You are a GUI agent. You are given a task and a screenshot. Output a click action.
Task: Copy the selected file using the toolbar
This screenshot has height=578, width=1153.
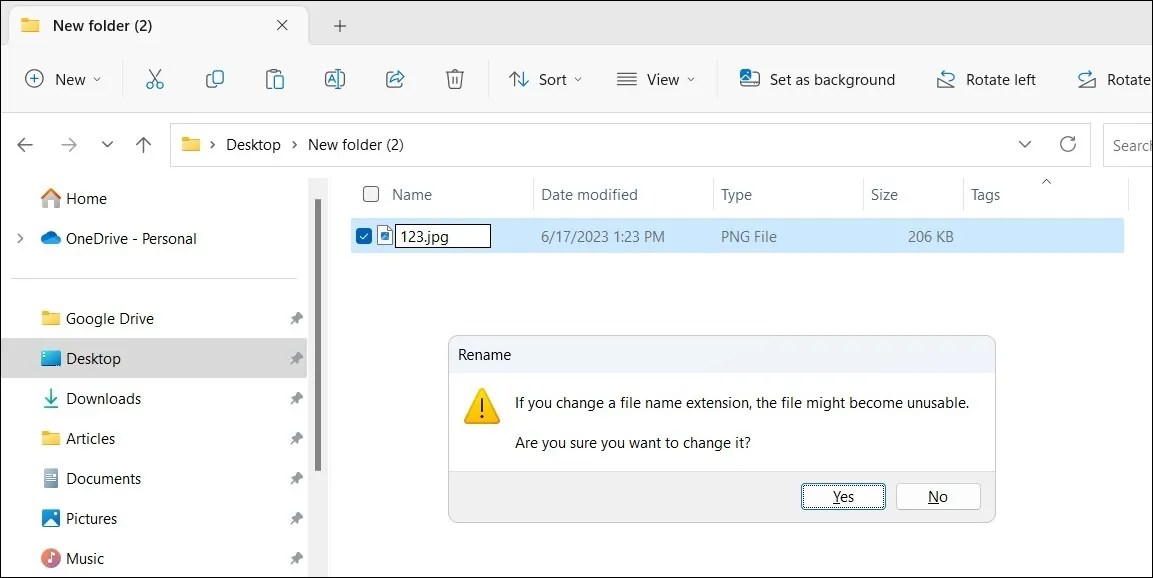214,79
